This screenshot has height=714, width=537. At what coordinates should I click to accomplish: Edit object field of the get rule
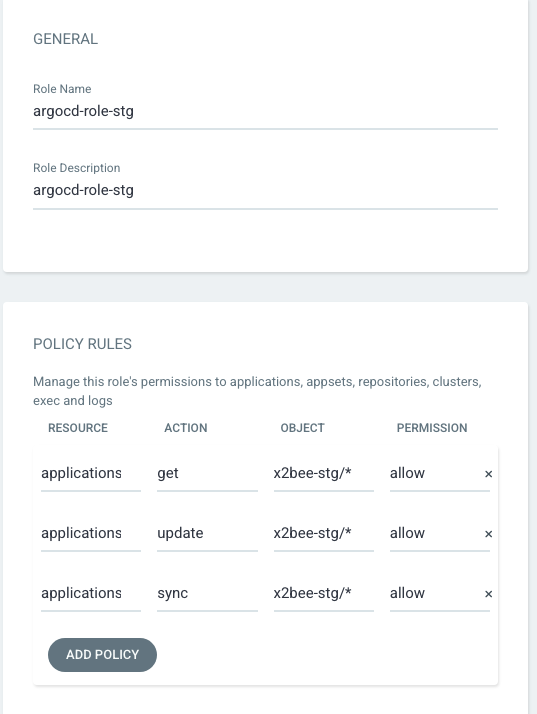pyautogui.click(x=323, y=474)
